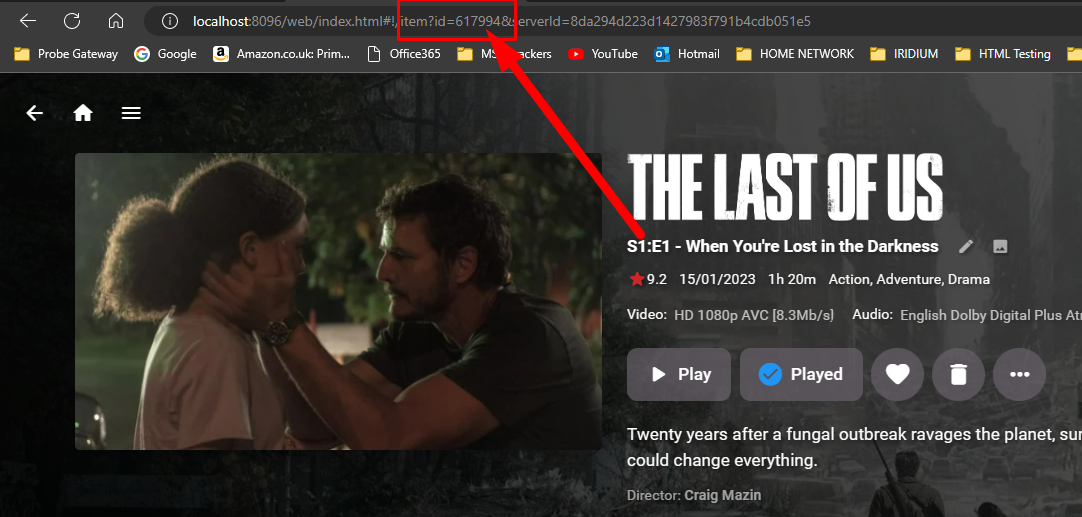This screenshot has height=517, width=1082.
Task: Go to browser home page icon
Action: click(116, 21)
